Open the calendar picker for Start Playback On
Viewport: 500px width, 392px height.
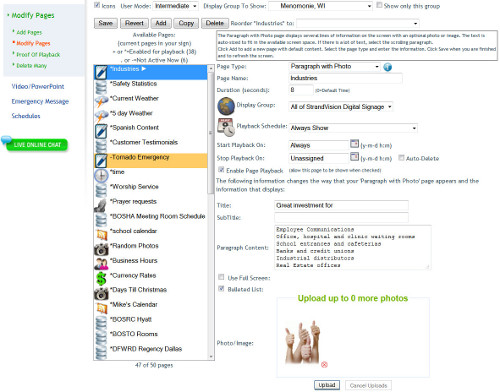(x=354, y=144)
